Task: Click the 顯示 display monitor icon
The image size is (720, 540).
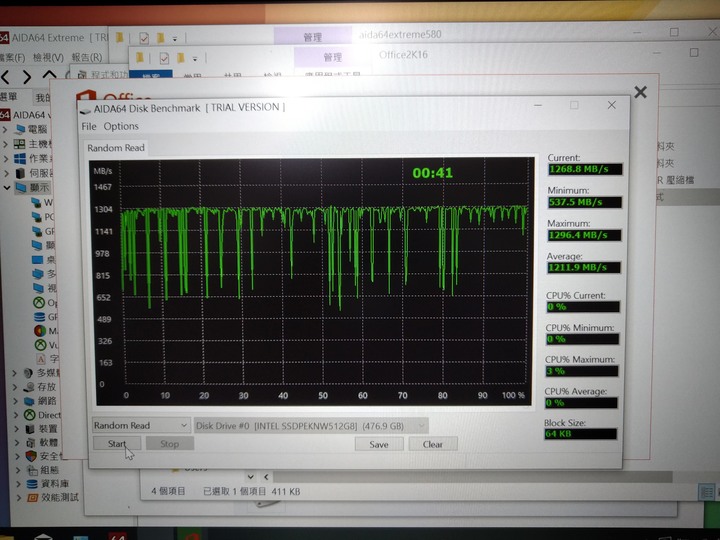Action: click(21, 187)
